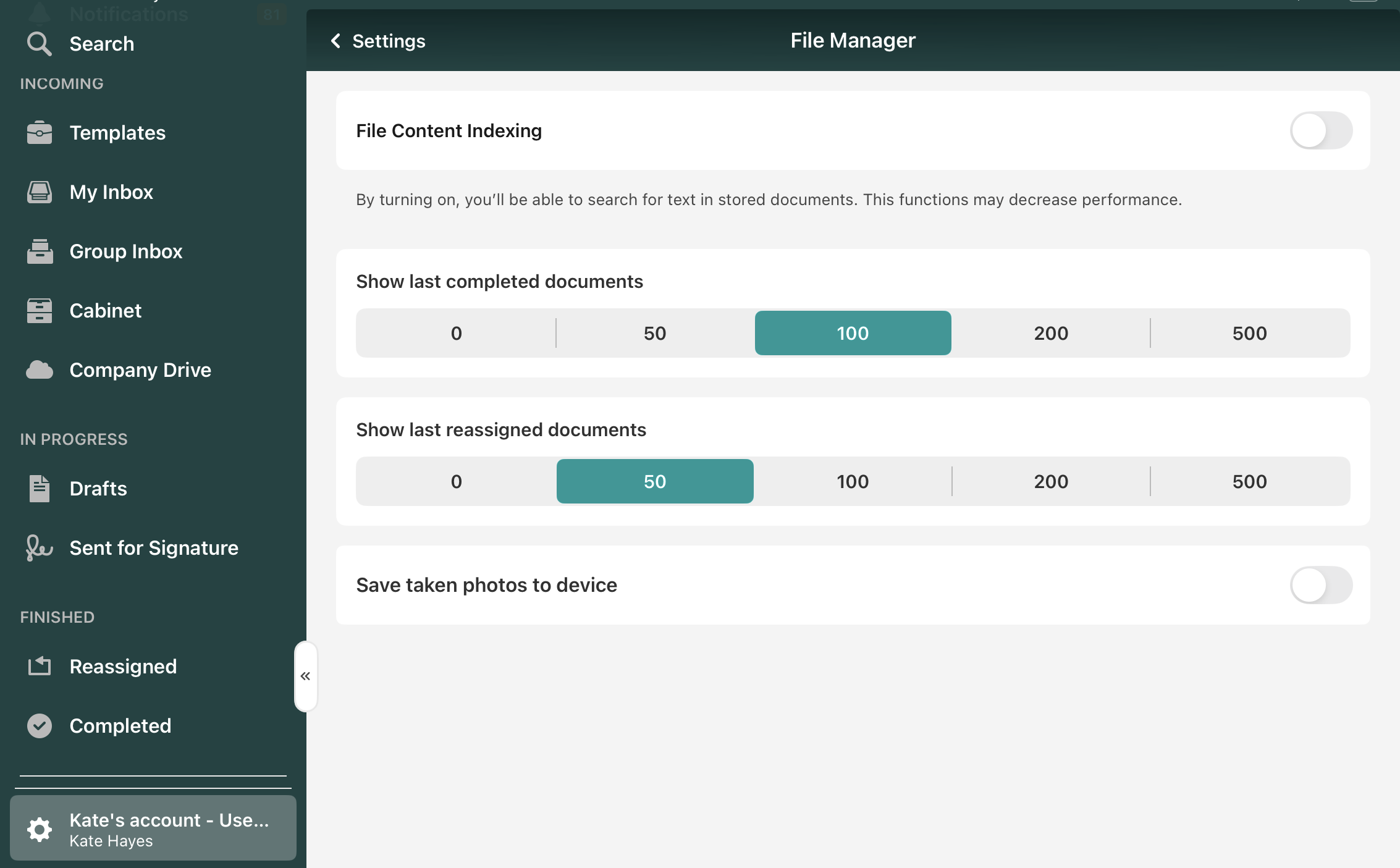Click the Search magnifier icon

39,44
